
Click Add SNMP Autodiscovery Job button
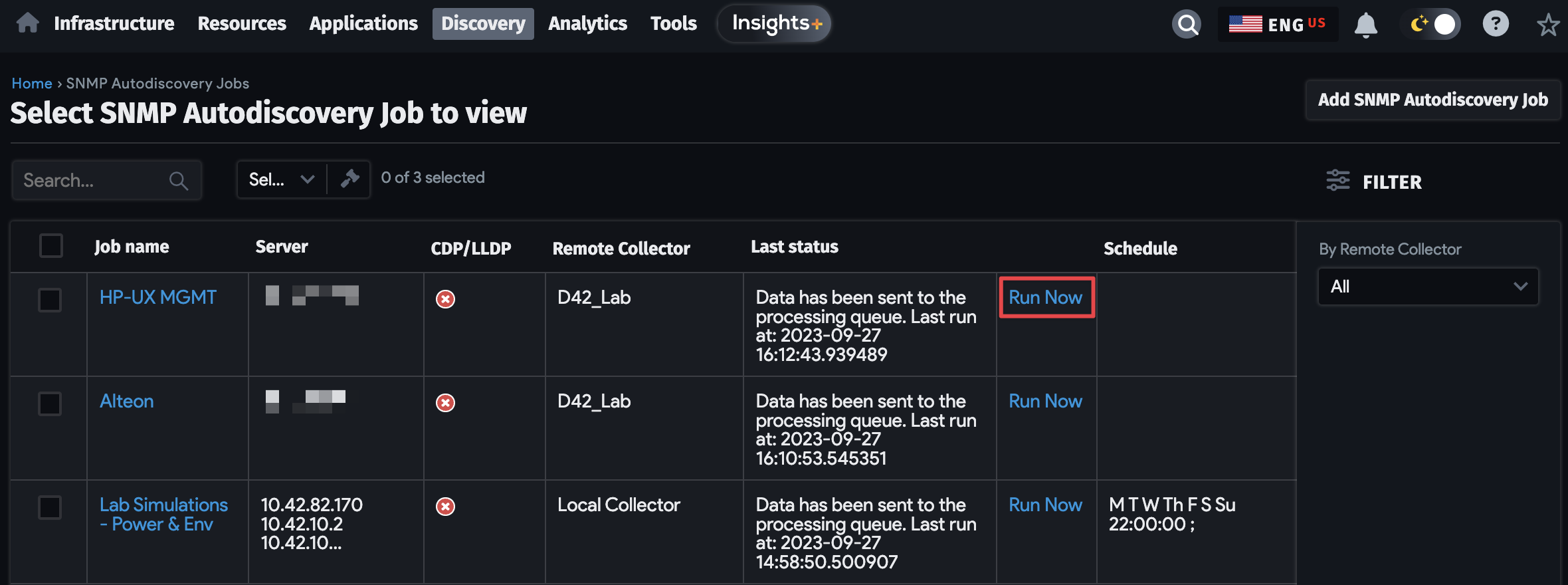[1432, 100]
